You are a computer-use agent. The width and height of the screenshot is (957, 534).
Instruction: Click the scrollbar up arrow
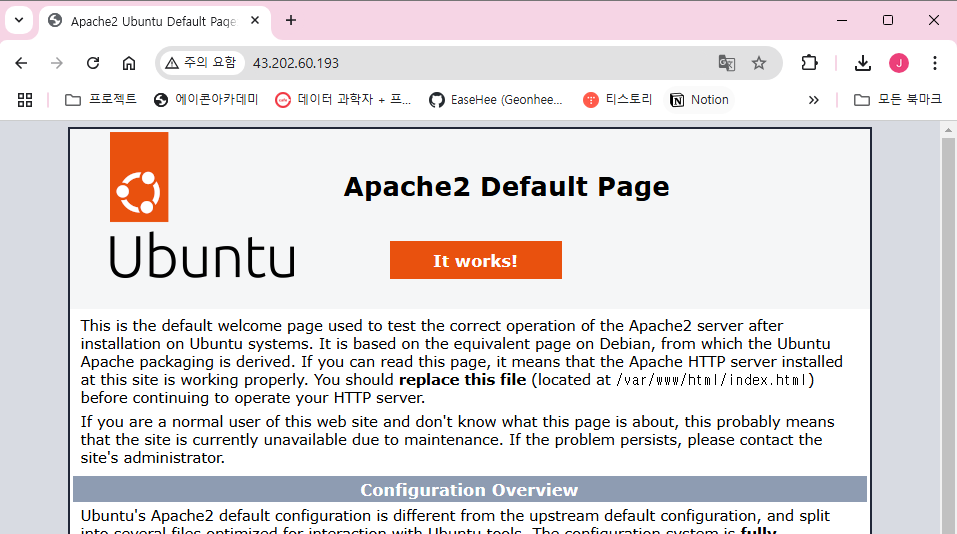[x=948, y=129]
